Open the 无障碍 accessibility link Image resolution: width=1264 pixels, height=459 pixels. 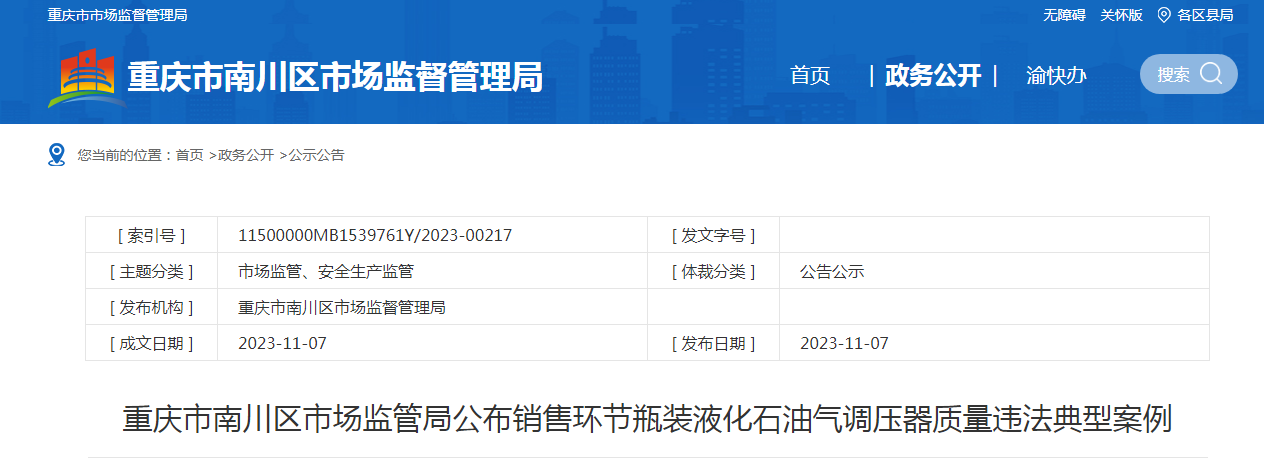(x=1065, y=15)
